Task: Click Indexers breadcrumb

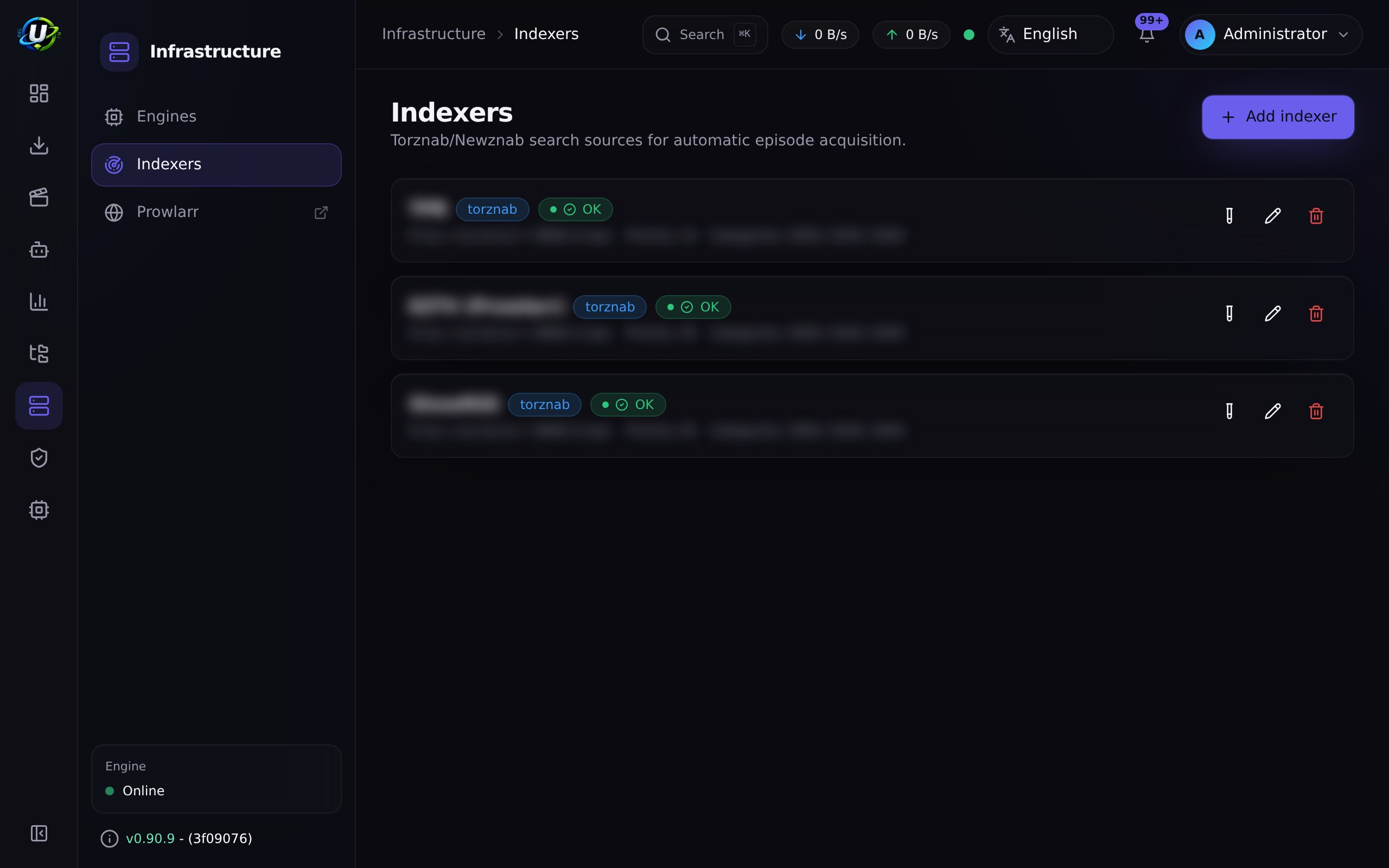Action: point(546,34)
